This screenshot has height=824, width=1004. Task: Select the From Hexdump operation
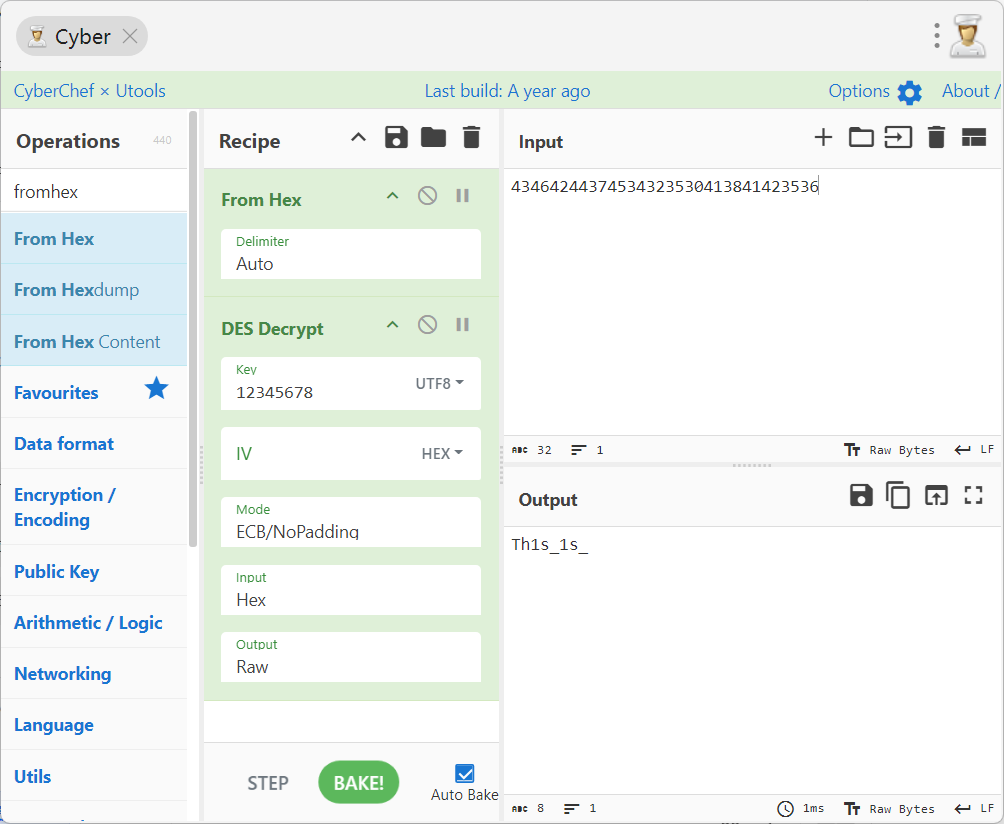click(x=94, y=290)
